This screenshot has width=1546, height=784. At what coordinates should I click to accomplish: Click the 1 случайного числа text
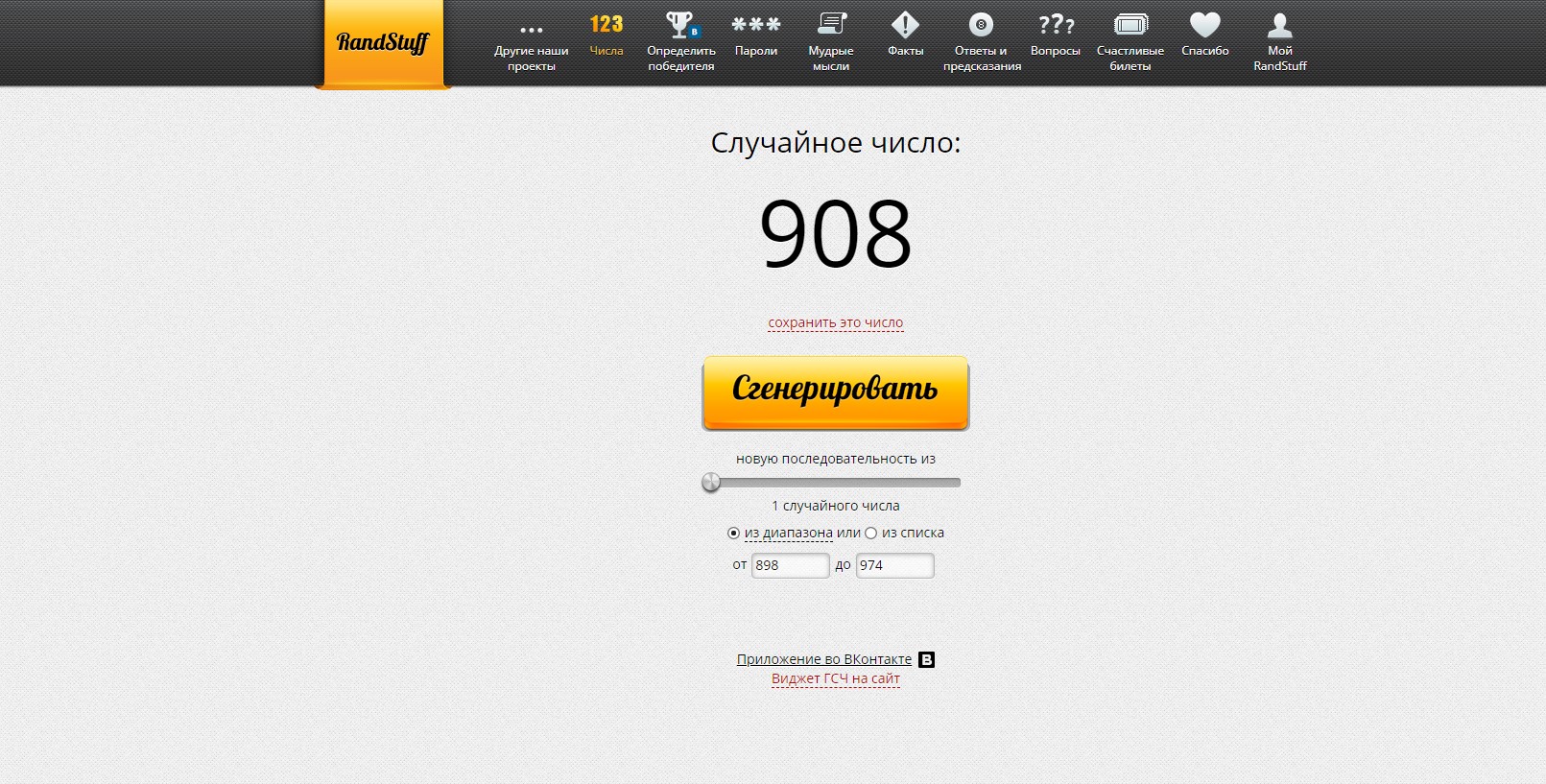coord(836,506)
